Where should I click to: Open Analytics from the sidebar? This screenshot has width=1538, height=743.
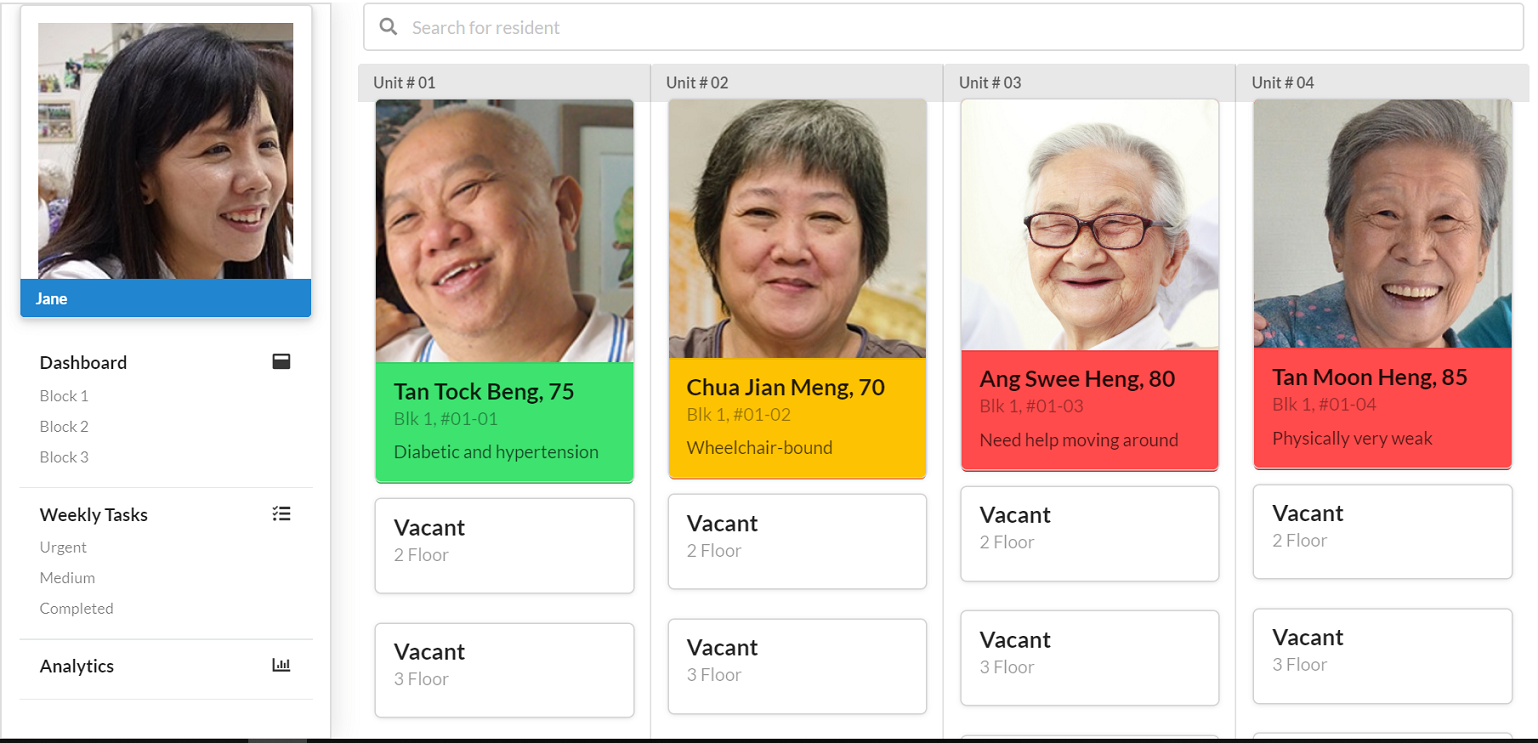(x=76, y=665)
